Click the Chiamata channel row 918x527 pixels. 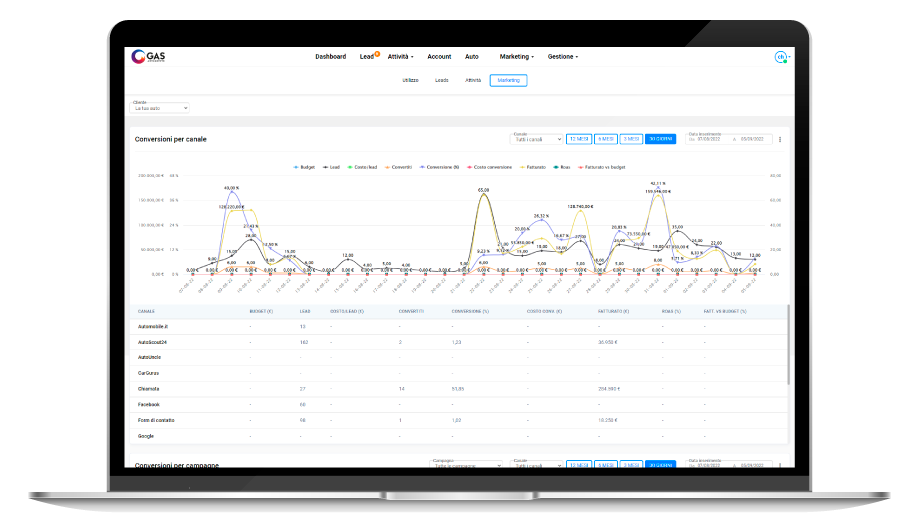coord(460,389)
